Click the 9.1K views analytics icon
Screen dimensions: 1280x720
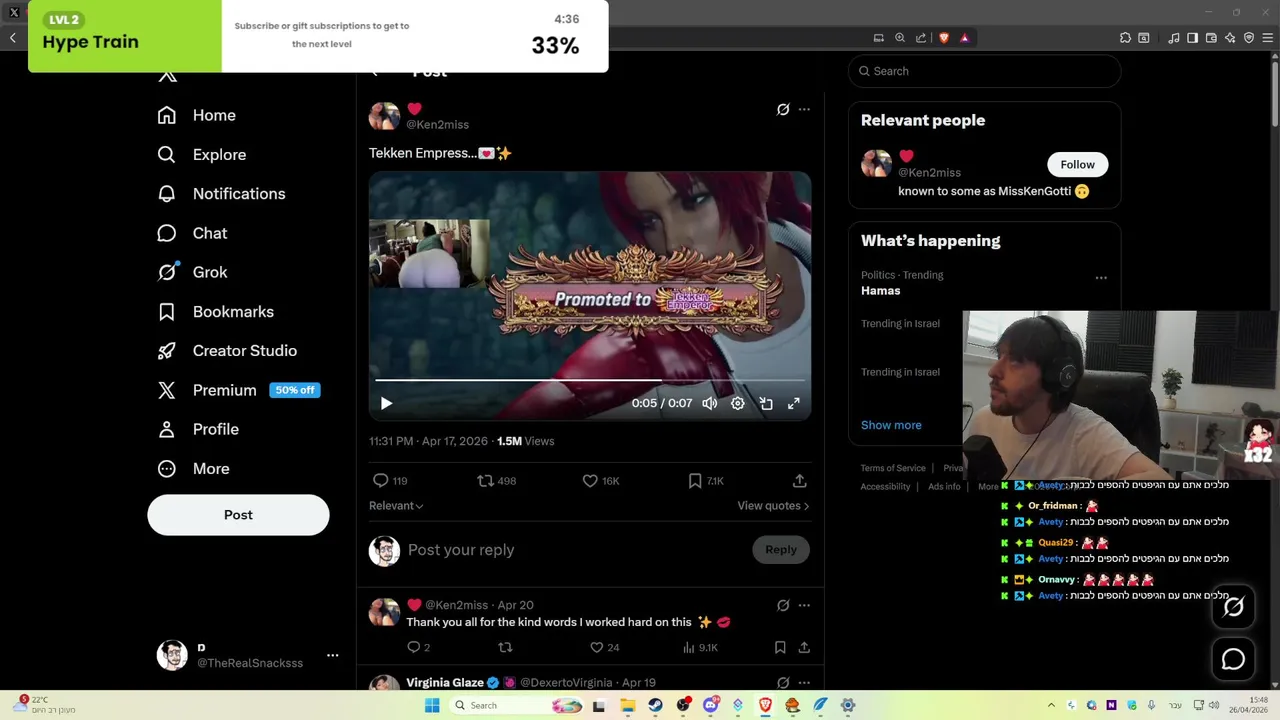point(688,647)
